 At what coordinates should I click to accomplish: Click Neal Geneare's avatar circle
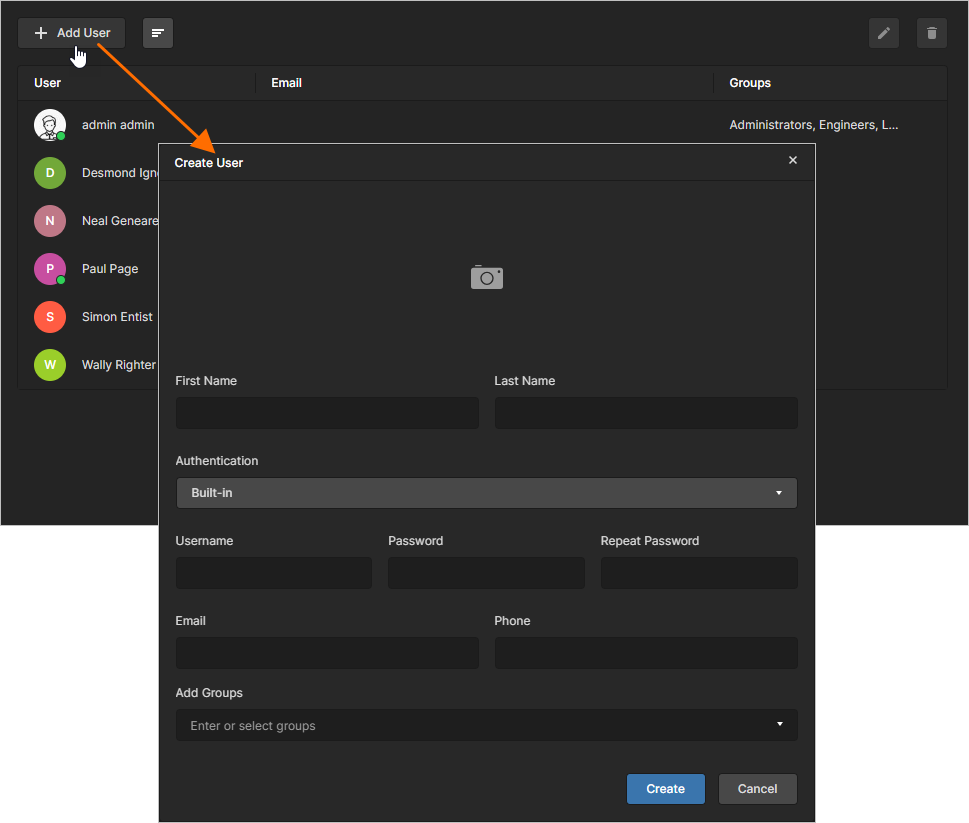point(50,220)
